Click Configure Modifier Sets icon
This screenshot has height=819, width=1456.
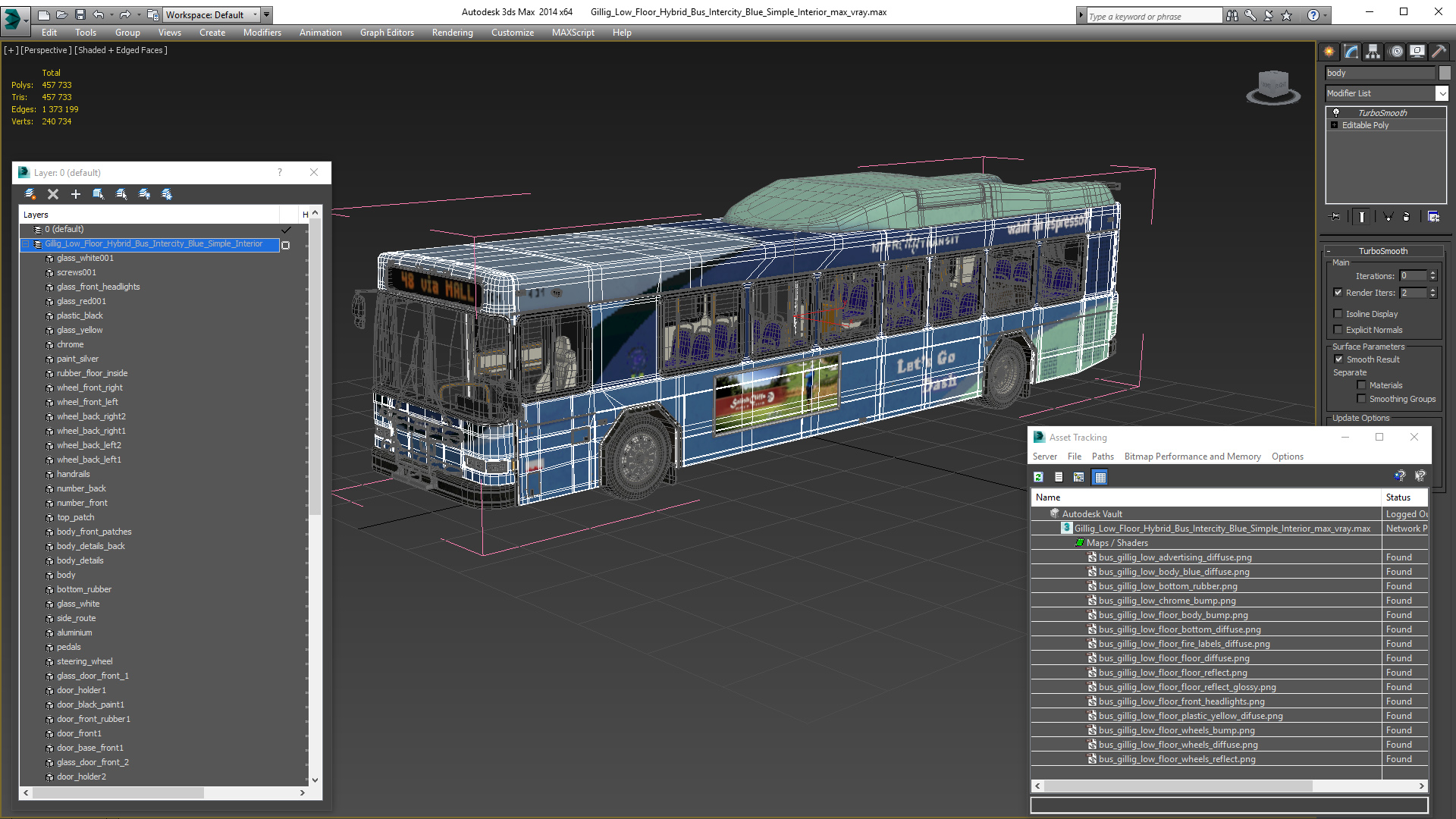1433,217
